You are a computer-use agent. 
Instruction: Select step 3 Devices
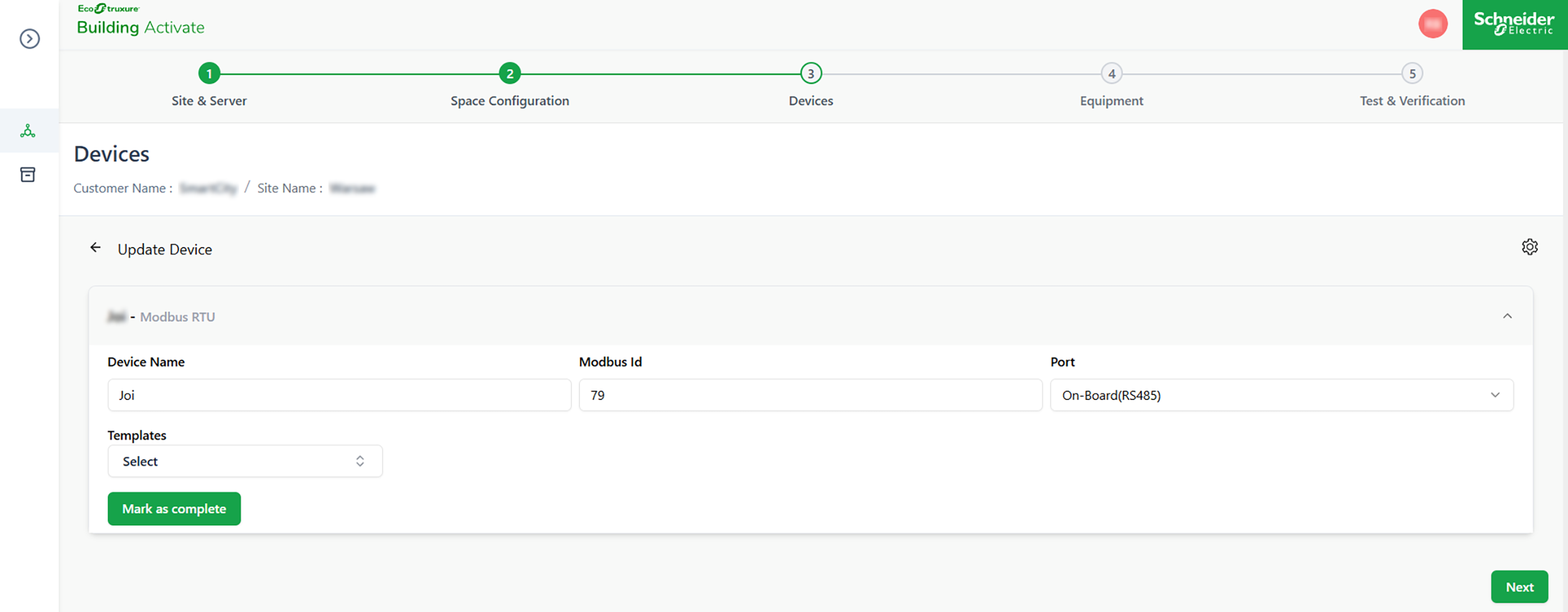[x=810, y=74]
